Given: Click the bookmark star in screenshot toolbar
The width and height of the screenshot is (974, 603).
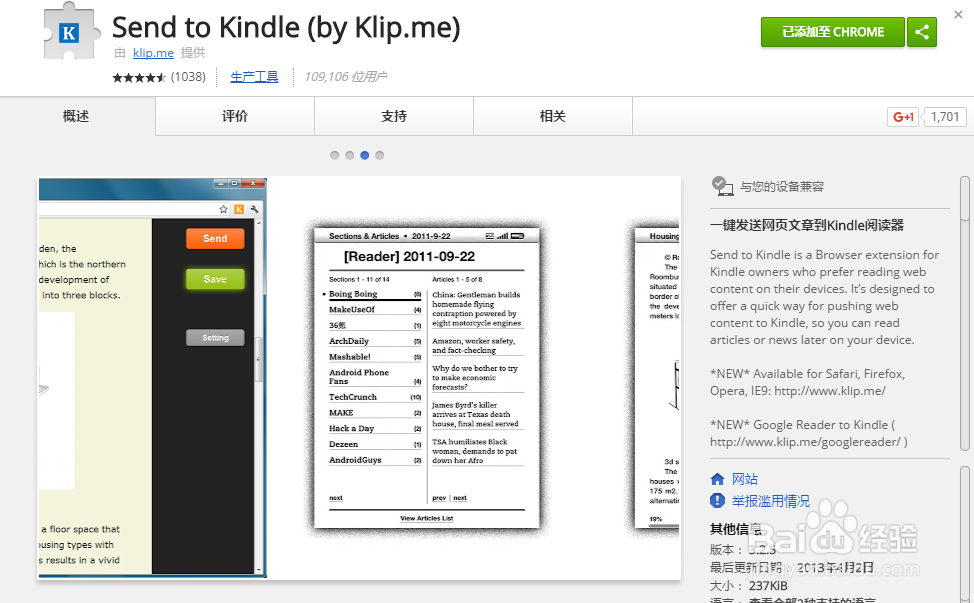Looking at the screenshot, I should pos(224,209).
